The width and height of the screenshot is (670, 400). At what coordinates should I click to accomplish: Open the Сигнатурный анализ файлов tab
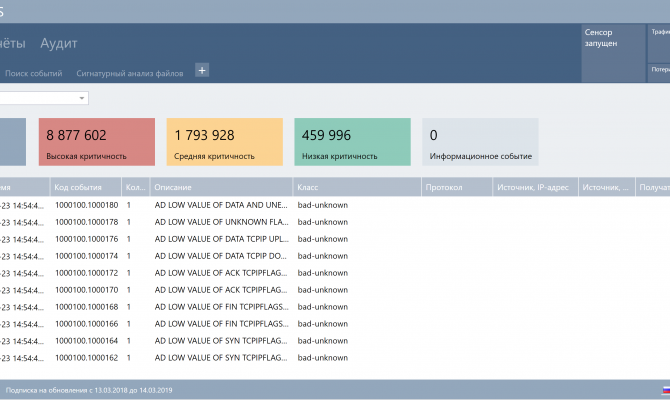[130, 73]
